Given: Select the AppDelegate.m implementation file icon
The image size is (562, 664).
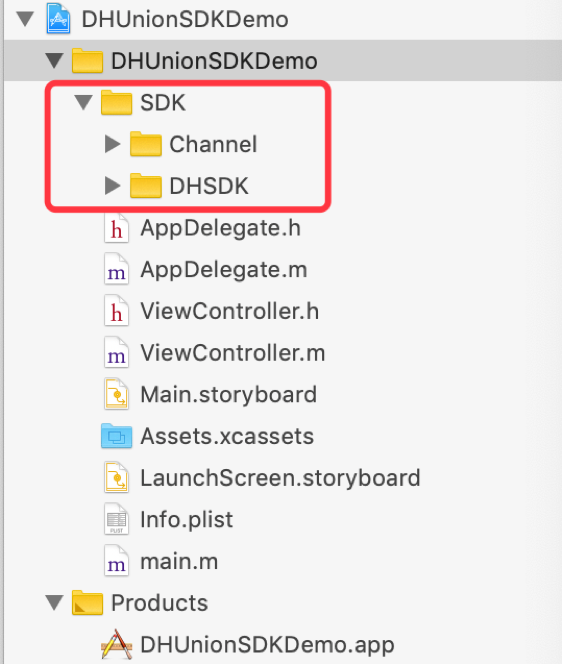Looking at the screenshot, I should coord(116,269).
